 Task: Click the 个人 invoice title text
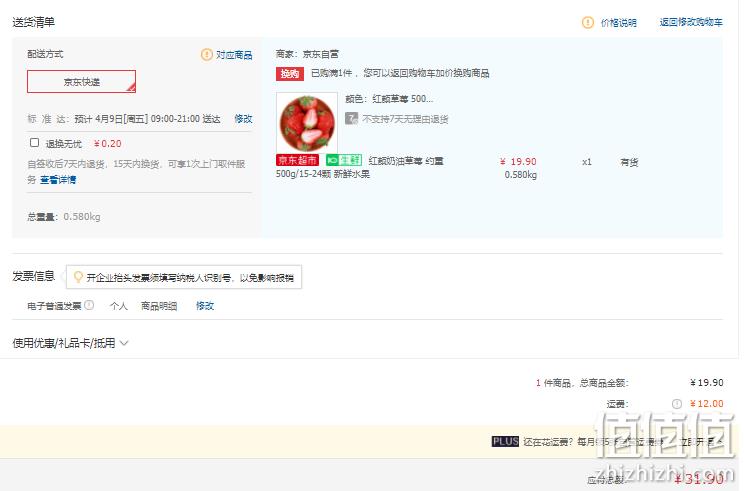pos(119,306)
